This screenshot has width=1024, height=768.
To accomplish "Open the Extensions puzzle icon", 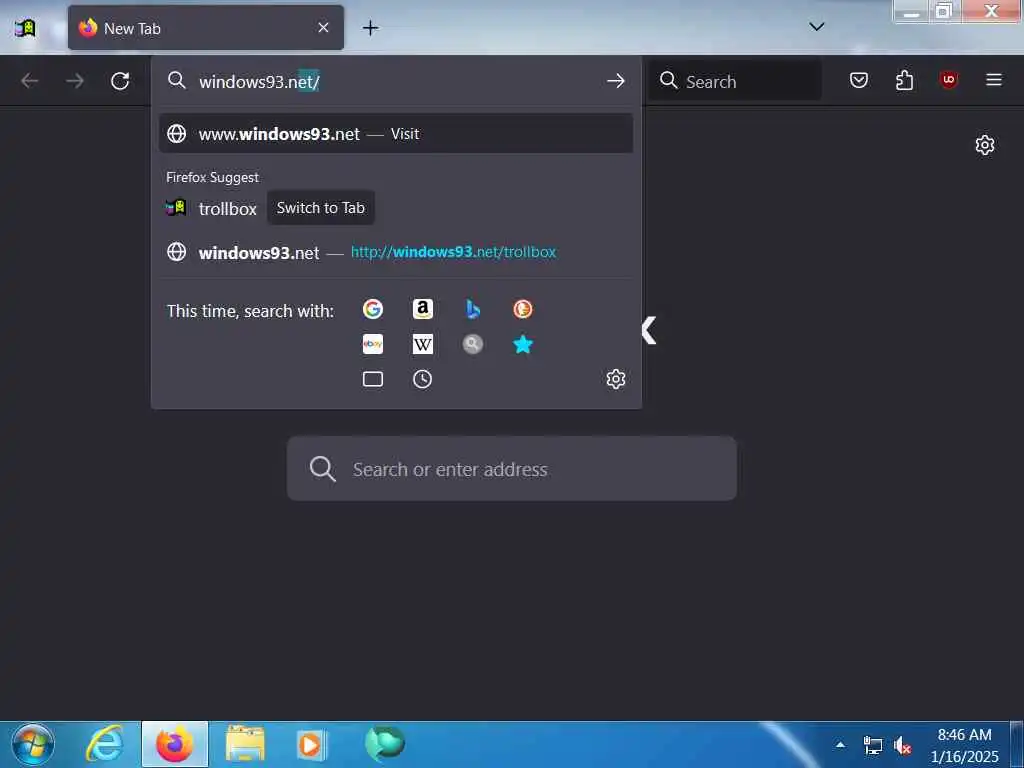I will 904,80.
